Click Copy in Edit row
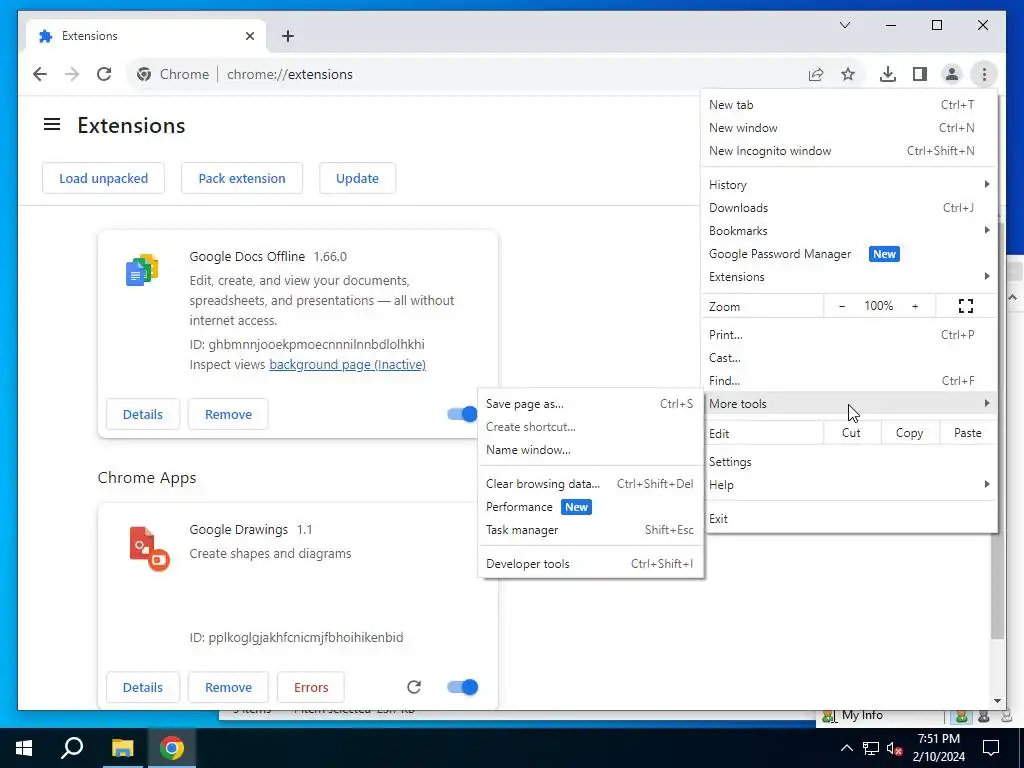This screenshot has height=768, width=1024. pyautogui.click(x=909, y=433)
